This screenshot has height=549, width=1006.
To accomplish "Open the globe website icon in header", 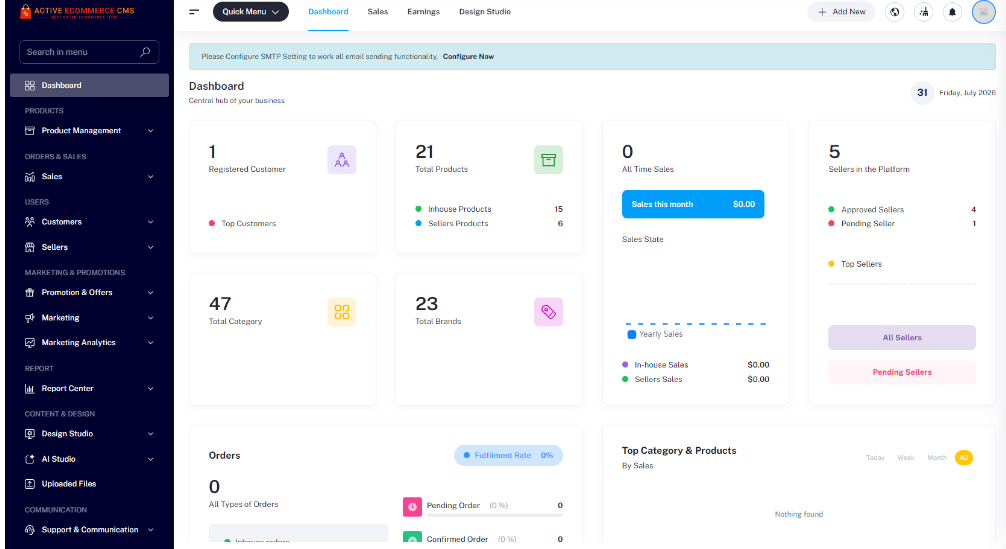I will pyautogui.click(x=894, y=12).
